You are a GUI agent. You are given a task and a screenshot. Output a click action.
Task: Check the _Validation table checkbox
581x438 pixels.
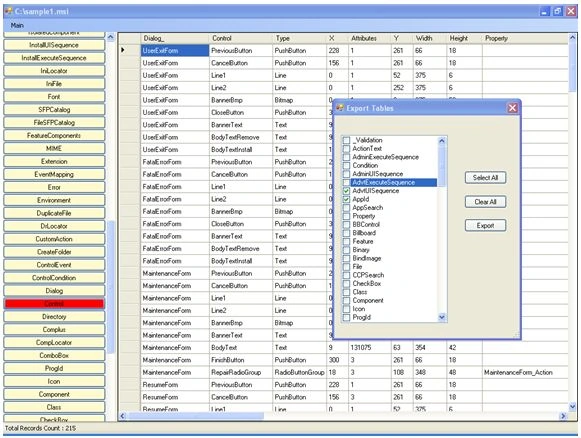tap(346, 140)
